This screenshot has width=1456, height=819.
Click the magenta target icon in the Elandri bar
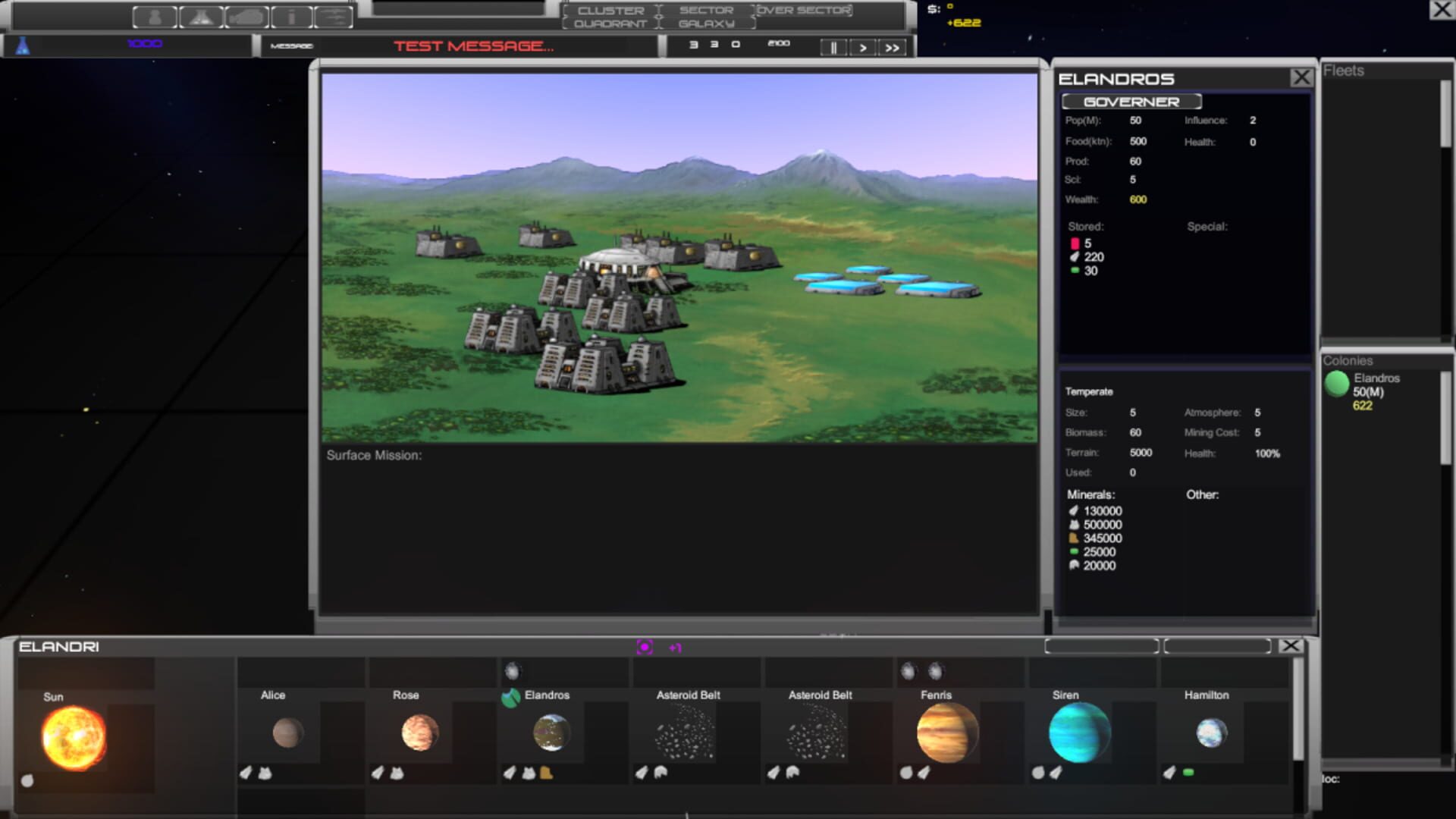click(645, 648)
